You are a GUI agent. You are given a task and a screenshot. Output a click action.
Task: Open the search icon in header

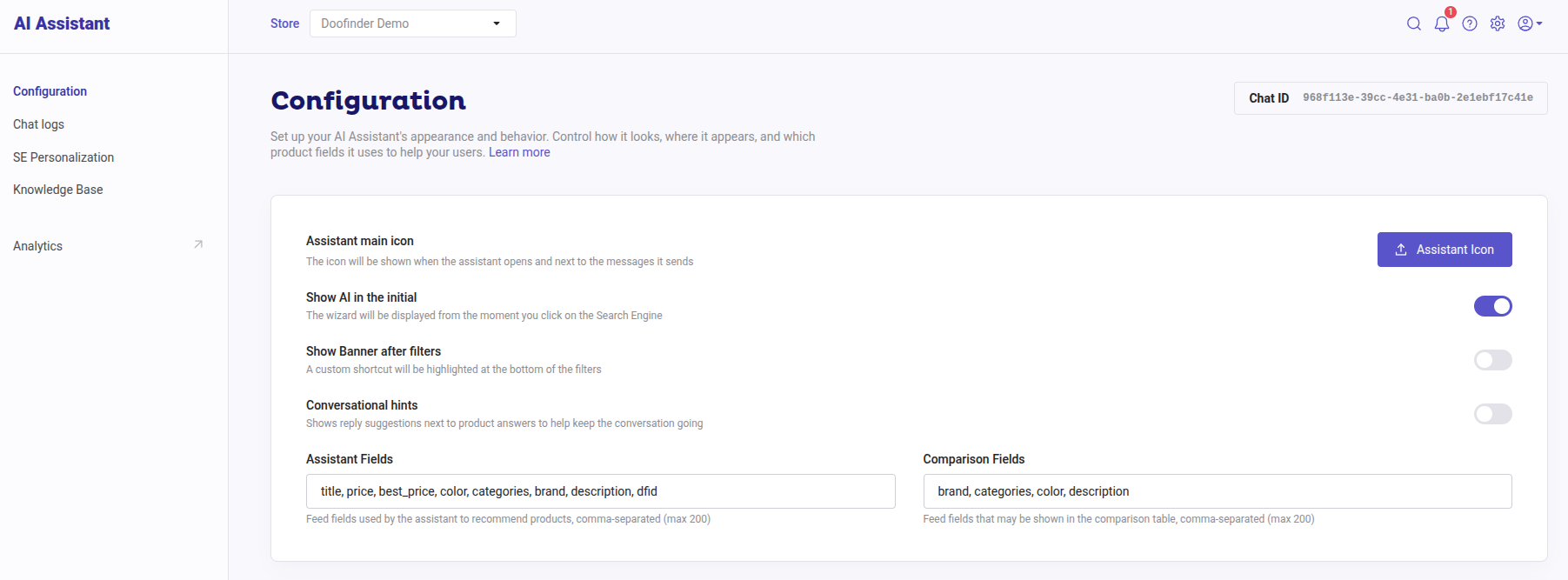(1414, 23)
